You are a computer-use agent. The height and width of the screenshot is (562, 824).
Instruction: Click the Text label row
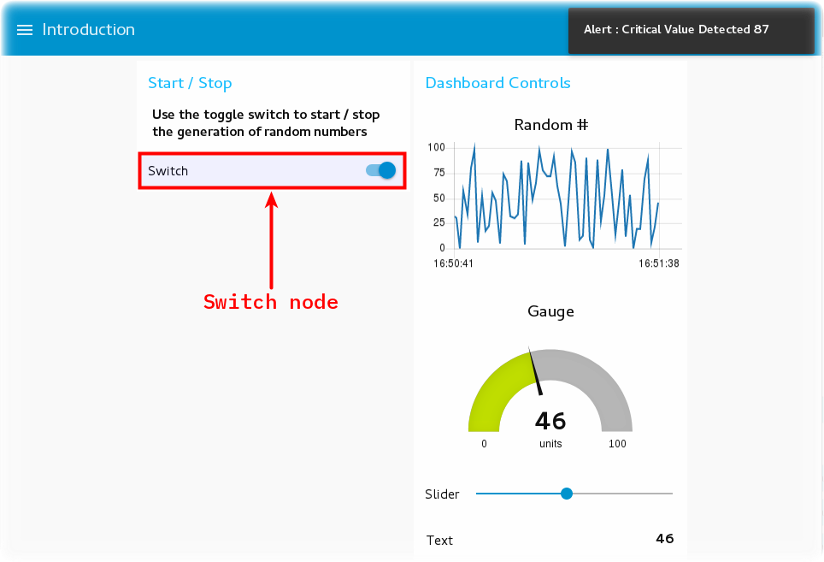550,540
